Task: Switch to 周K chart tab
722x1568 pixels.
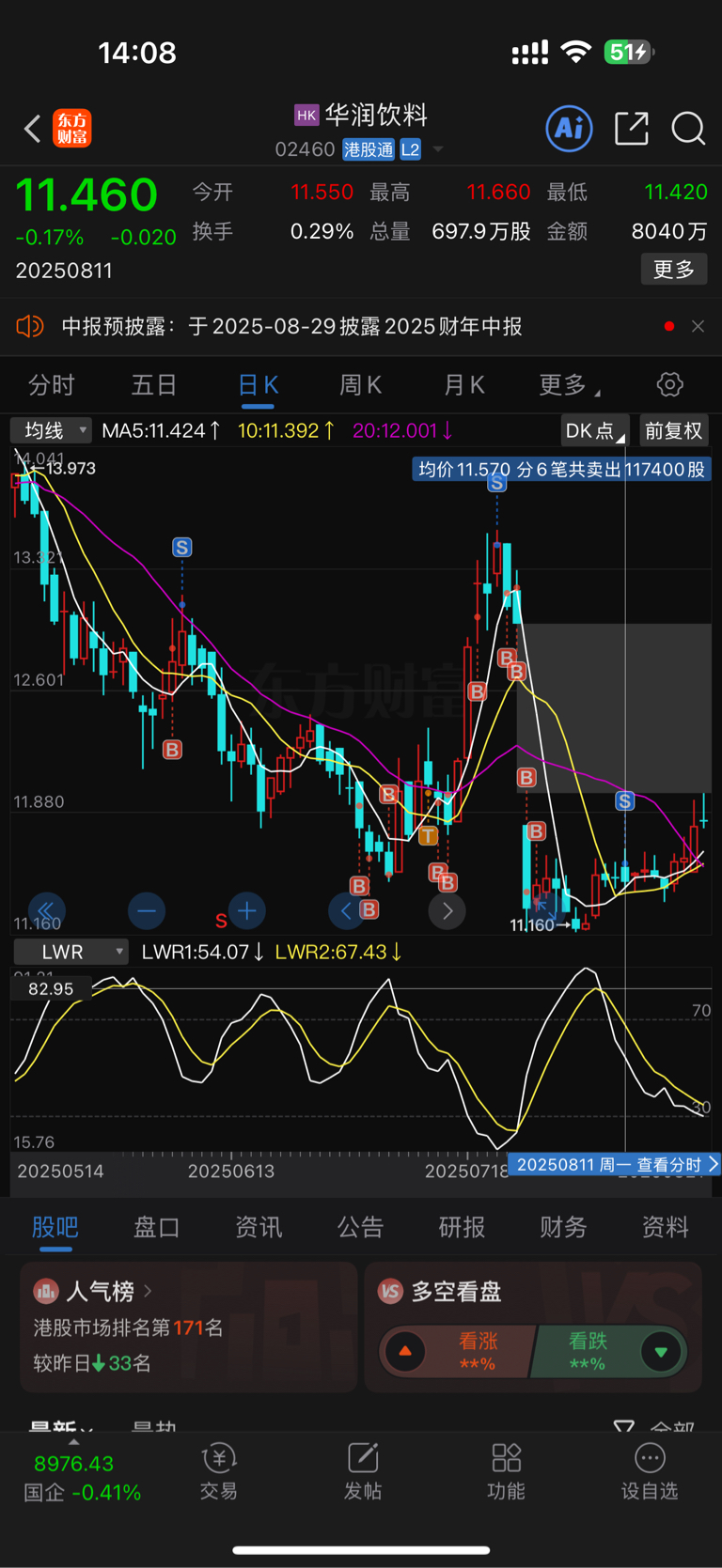Action: pyautogui.click(x=360, y=384)
